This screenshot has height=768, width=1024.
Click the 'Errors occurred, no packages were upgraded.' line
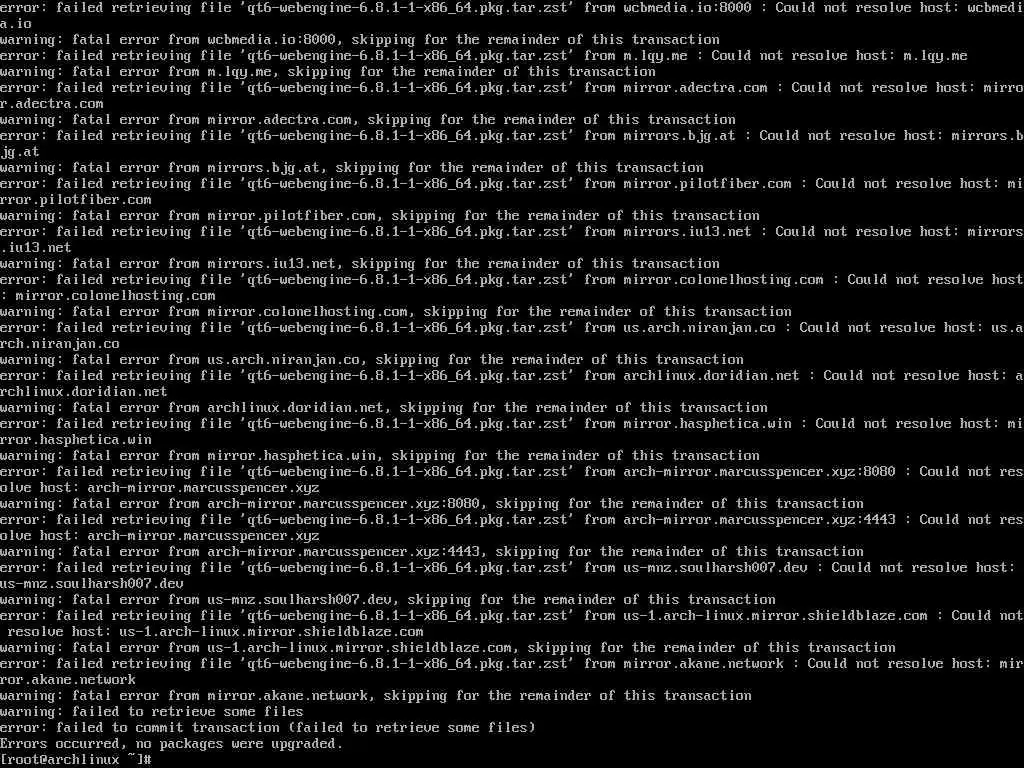[171, 743]
